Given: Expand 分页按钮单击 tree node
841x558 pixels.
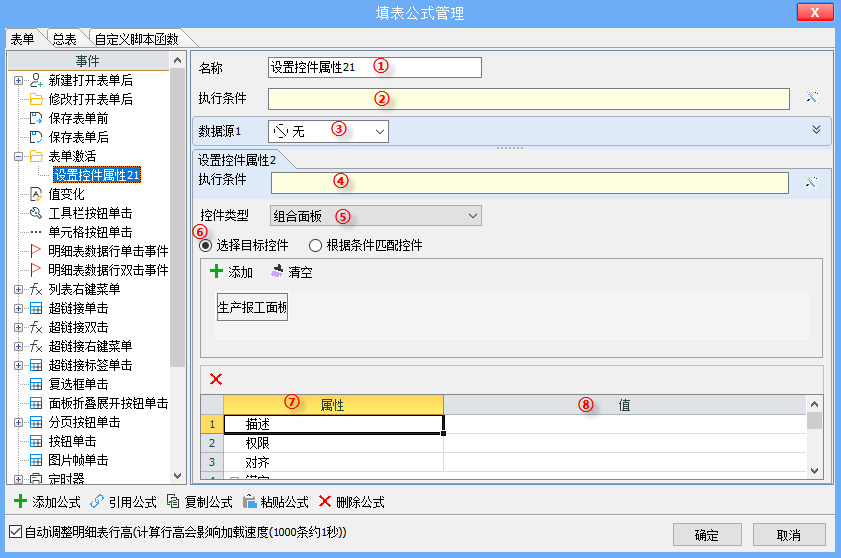Looking at the screenshot, I should click(x=18, y=422).
